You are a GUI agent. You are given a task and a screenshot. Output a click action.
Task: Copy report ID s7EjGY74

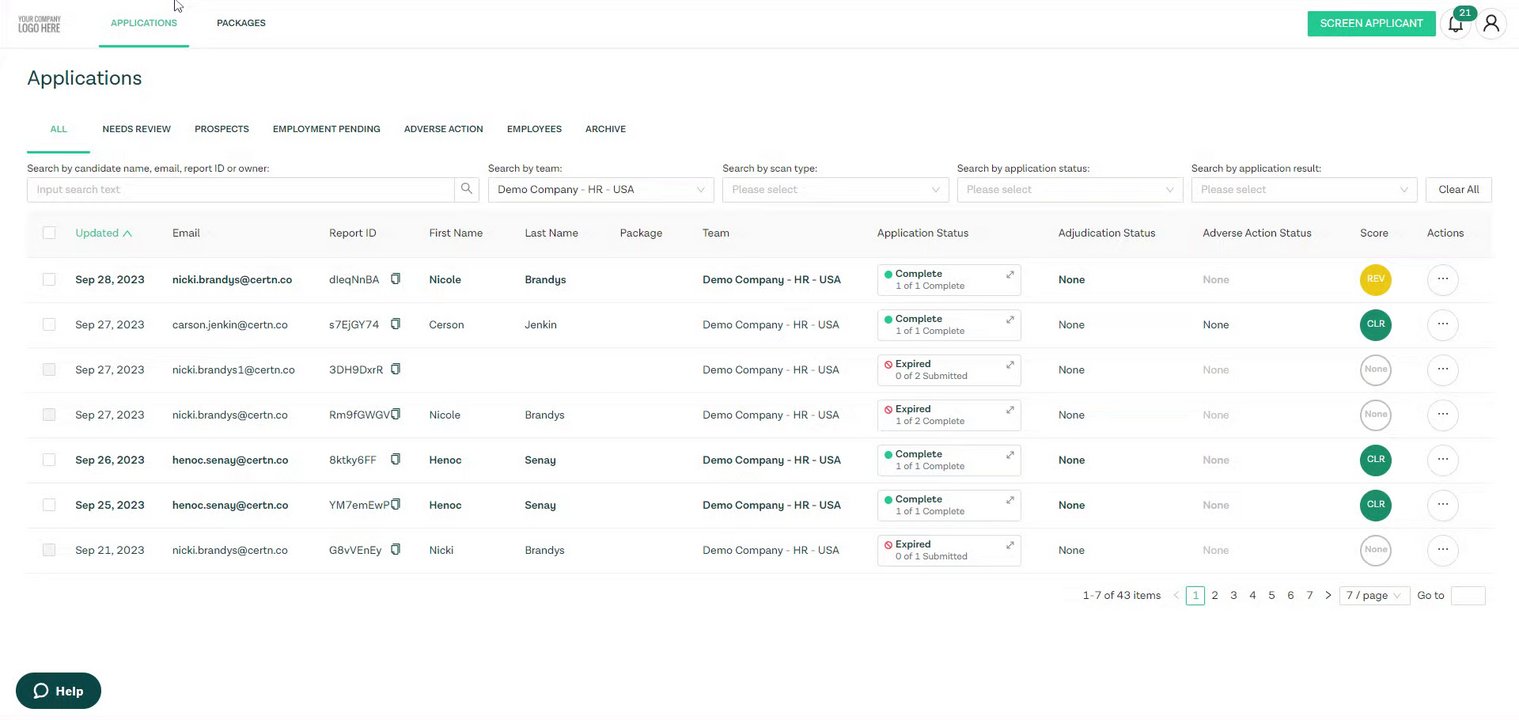tap(395, 324)
